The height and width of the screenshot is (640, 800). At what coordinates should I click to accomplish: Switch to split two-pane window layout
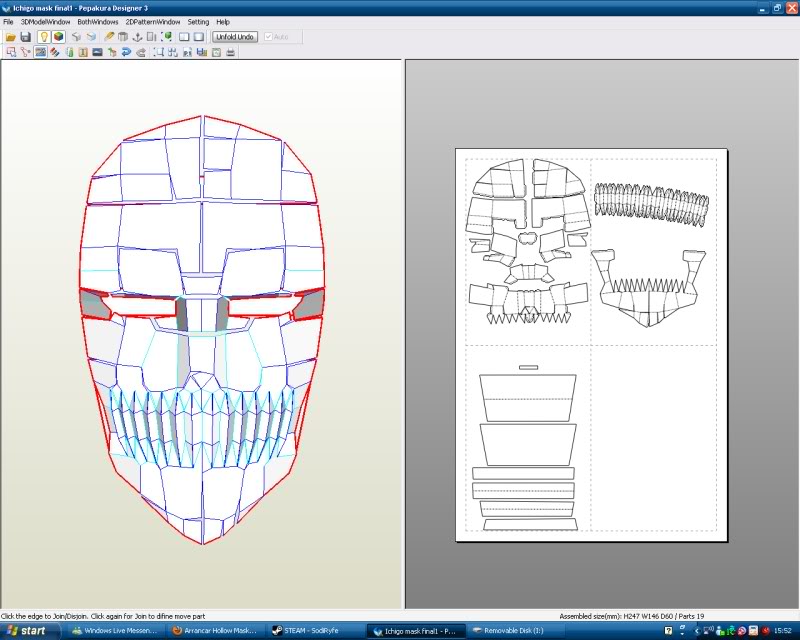[x=184, y=37]
